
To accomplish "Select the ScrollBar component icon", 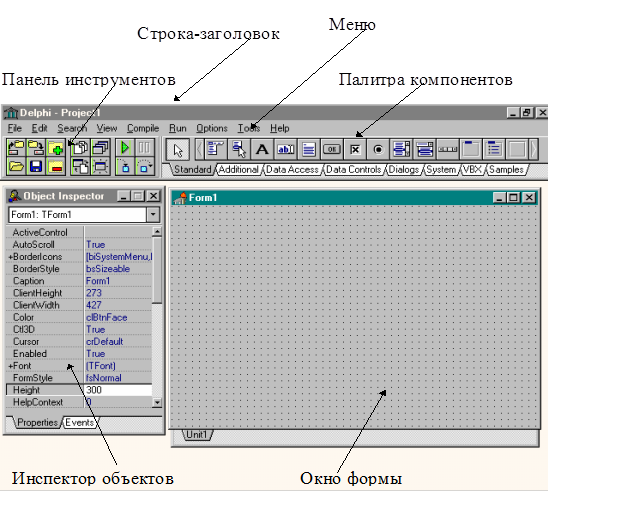I will tap(448, 150).
